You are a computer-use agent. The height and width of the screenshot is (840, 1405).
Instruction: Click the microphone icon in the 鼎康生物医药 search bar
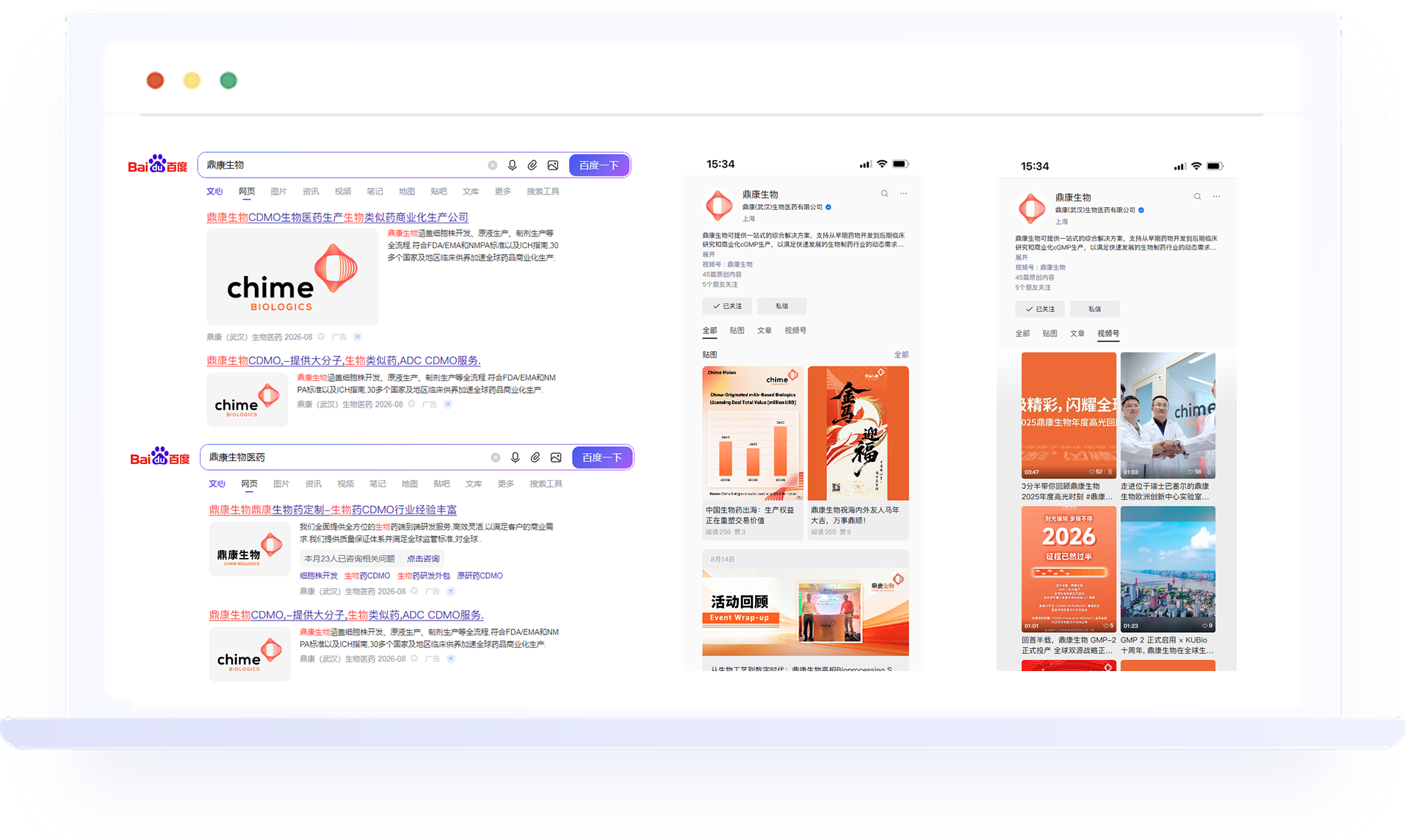tap(515, 457)
